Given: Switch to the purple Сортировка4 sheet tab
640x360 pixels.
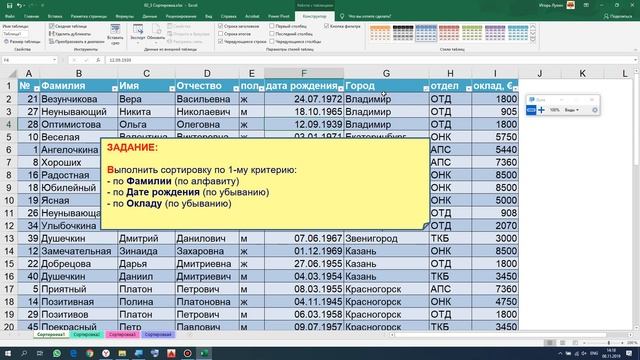Looking at the screenshot, I should coord(158,335).
